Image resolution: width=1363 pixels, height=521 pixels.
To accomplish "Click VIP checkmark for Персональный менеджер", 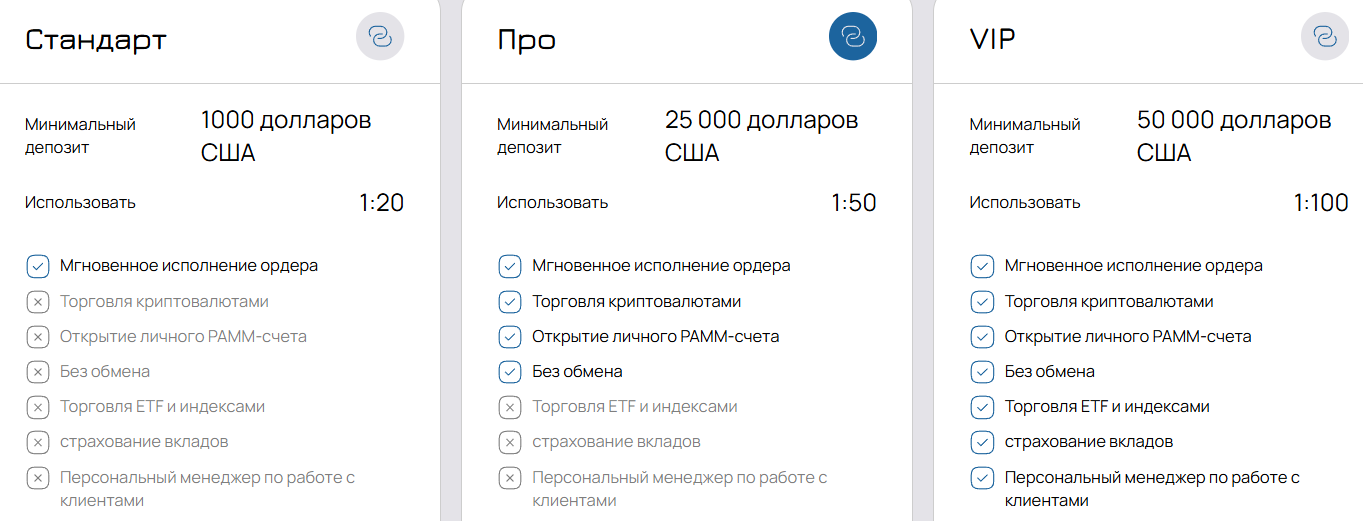I will (981, 478).
